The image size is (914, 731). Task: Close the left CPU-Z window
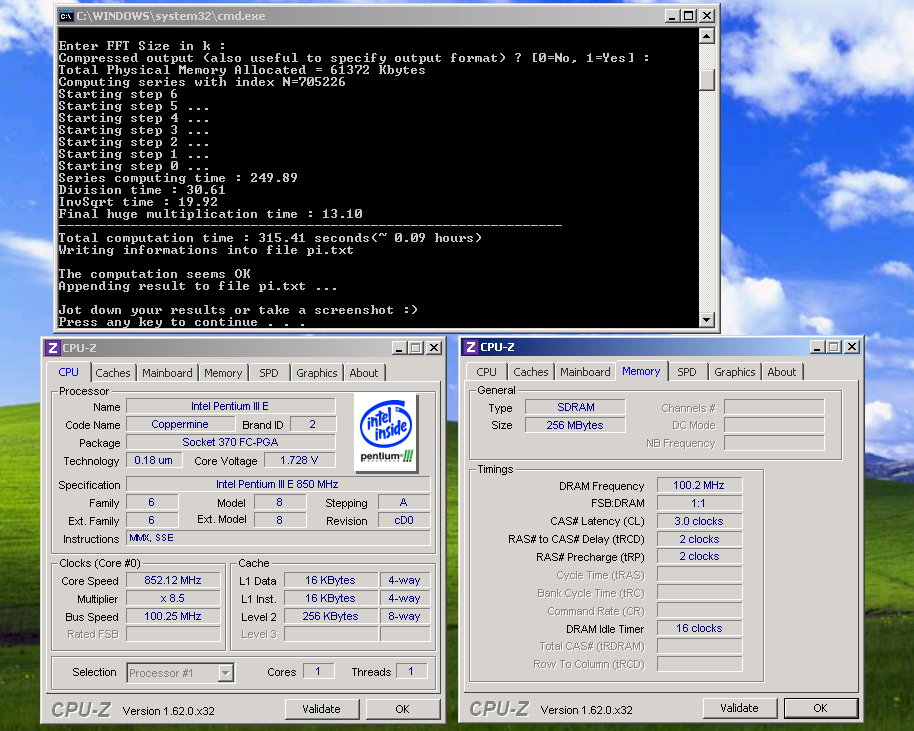point(434,348)
